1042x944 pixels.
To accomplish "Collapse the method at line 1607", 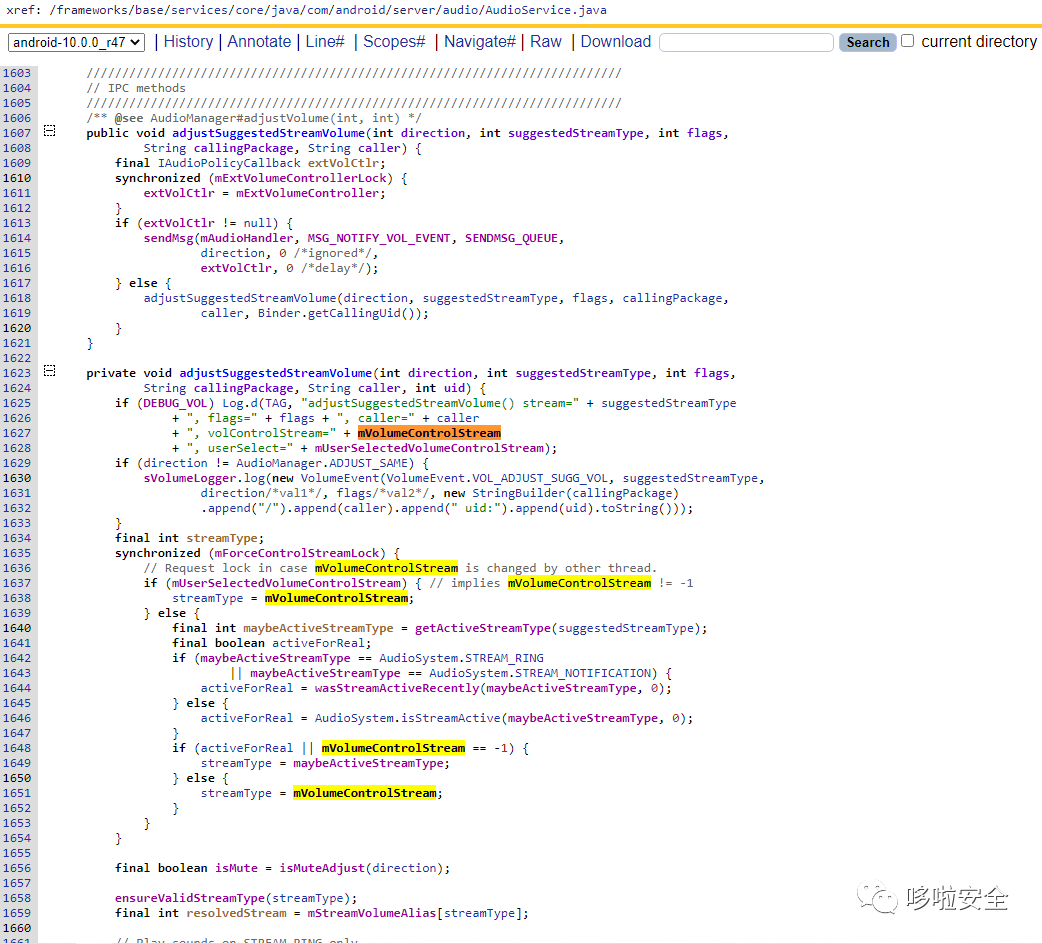I will (x=49, y=131).
